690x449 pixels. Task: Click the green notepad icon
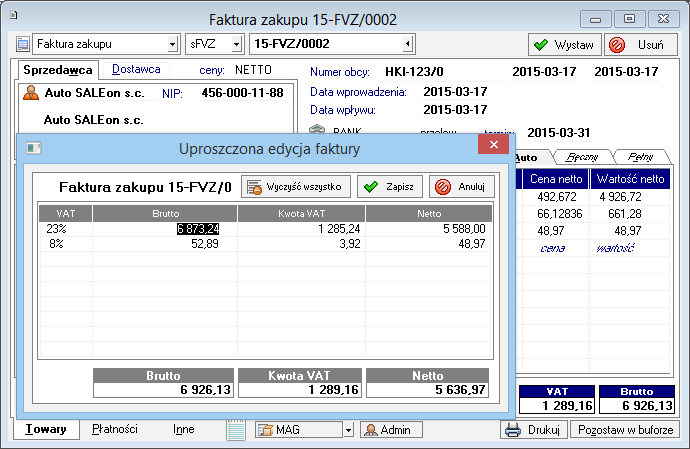pos(236,430)
